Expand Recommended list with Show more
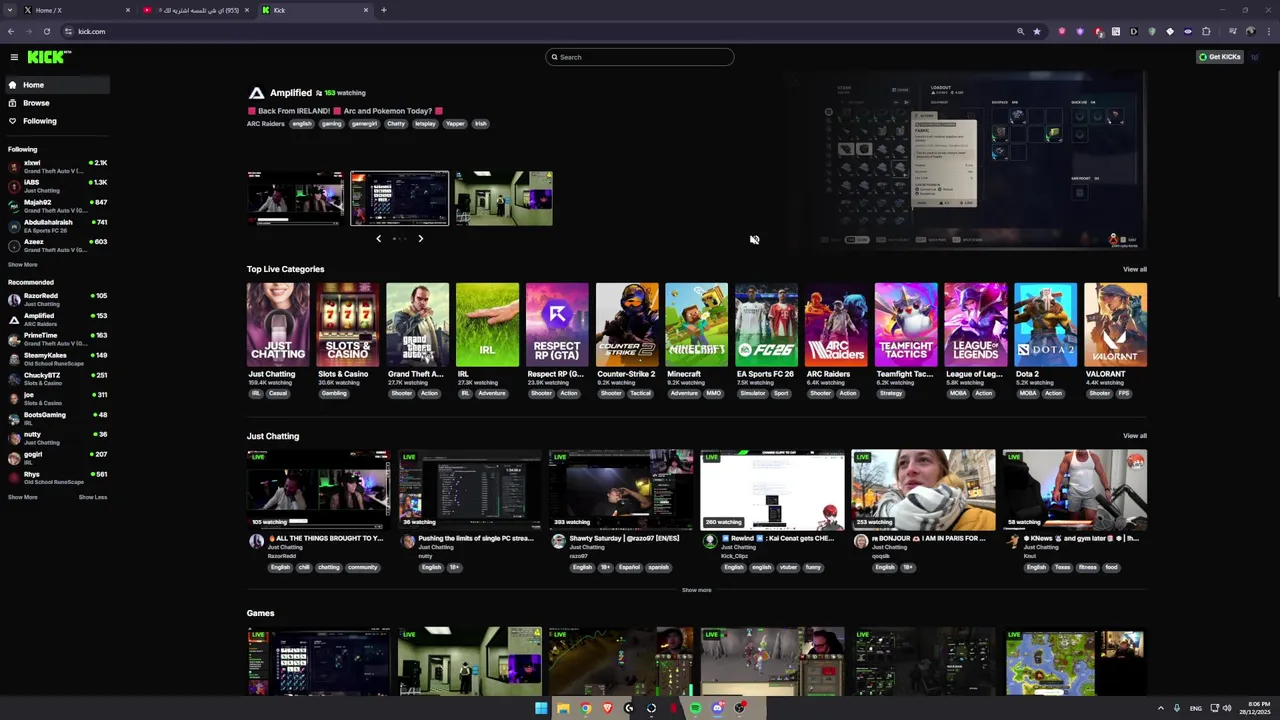The height and width of the screenshot is (720, 1280). [22, 497]
